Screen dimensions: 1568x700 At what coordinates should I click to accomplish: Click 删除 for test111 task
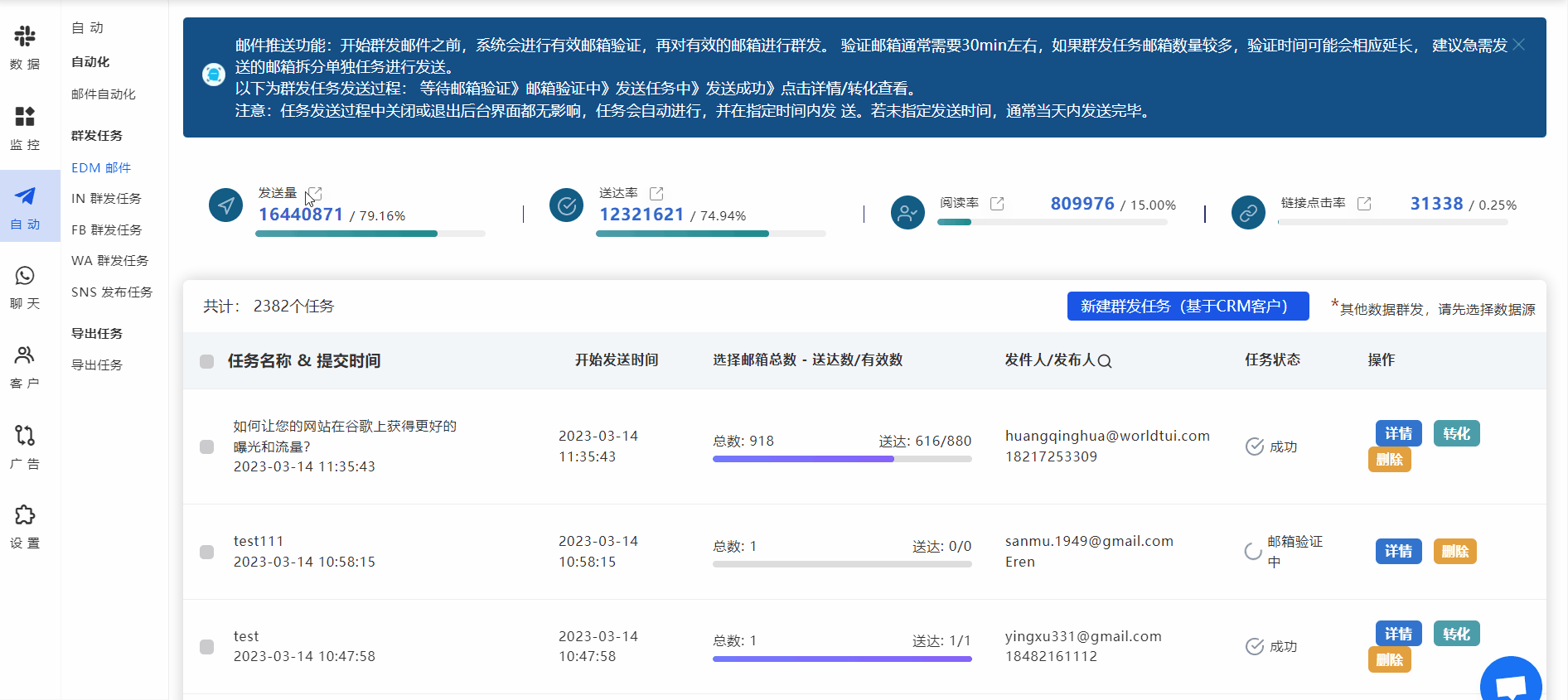tap(1455, 552)
